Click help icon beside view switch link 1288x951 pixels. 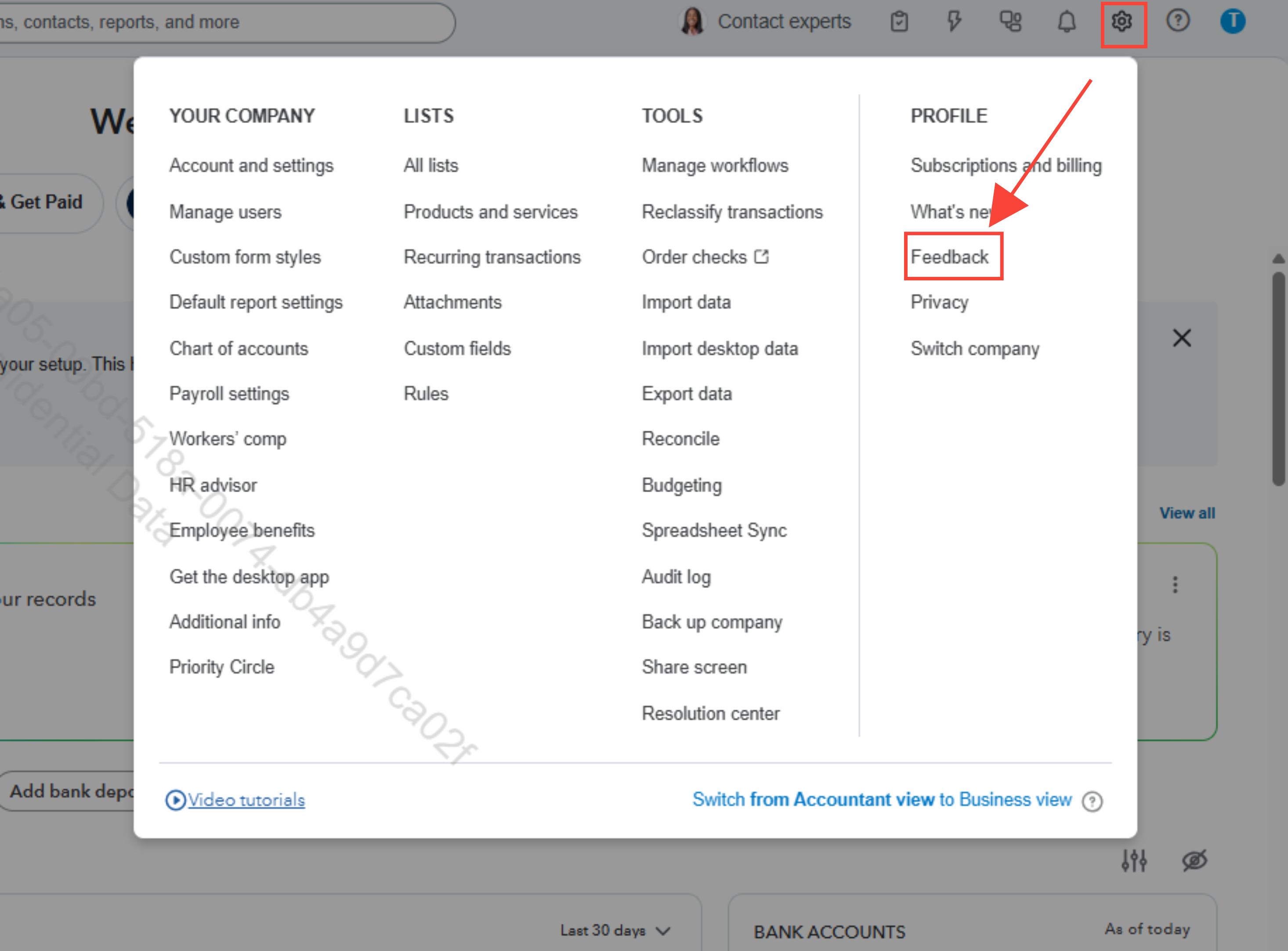[1092, 801]
